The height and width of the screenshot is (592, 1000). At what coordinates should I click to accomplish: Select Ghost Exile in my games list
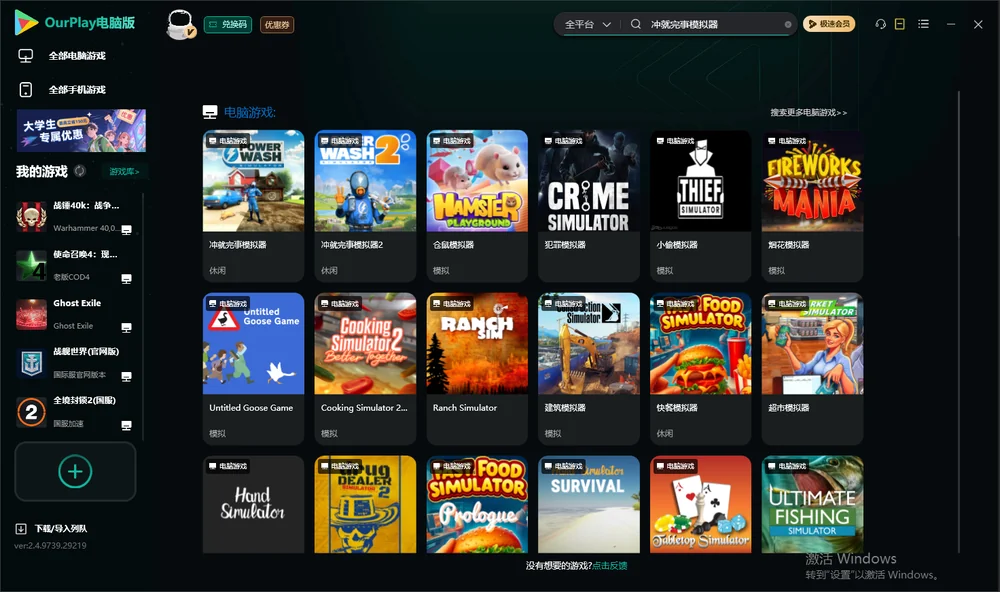click(x=75, y=314)
